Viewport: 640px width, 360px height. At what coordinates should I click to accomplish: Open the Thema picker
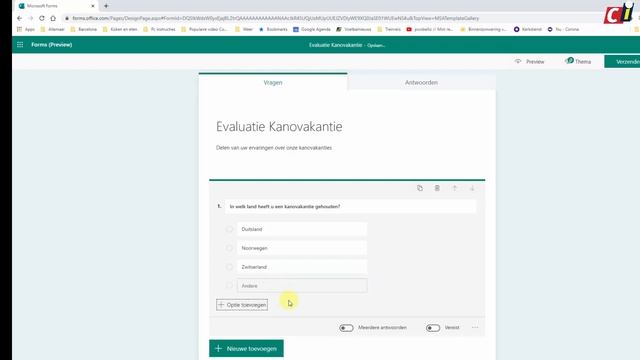point(578,62)
